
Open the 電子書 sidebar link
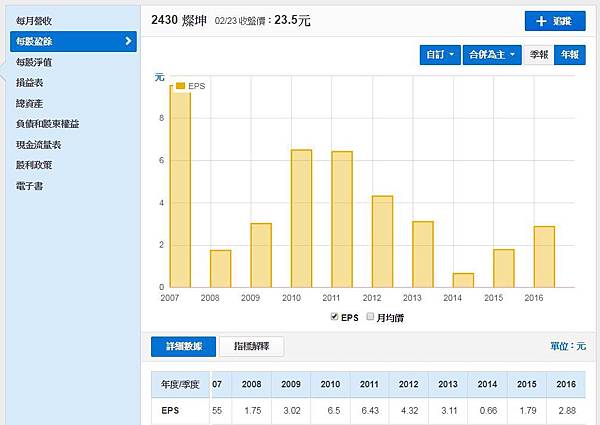29,186
